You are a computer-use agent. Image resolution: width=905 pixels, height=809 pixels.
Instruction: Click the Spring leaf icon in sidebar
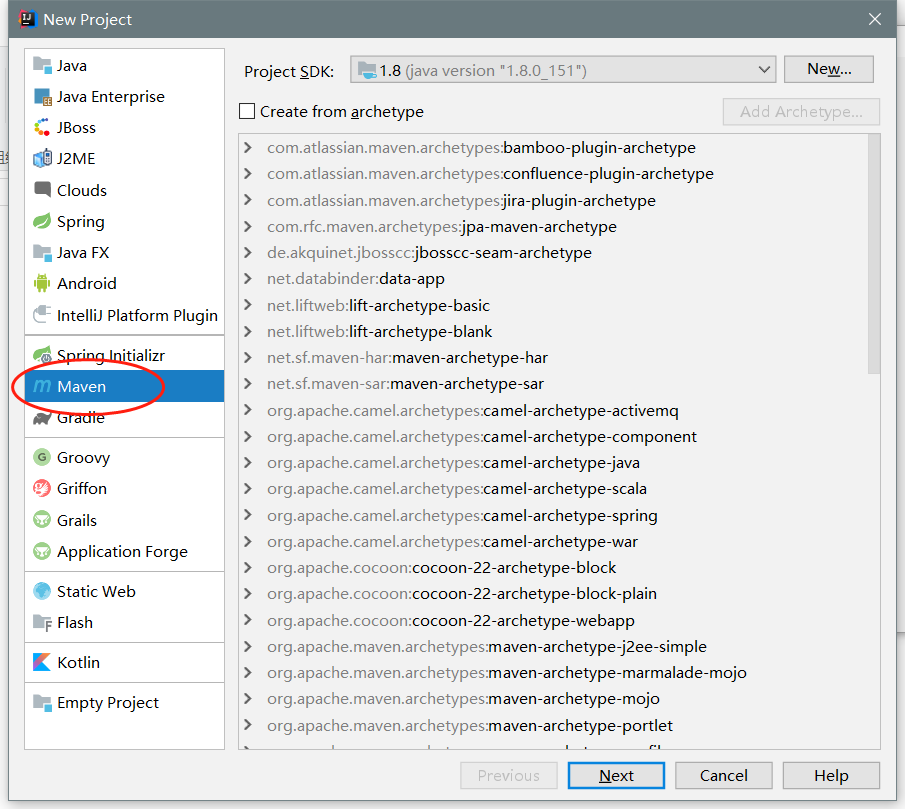(42, 222)
